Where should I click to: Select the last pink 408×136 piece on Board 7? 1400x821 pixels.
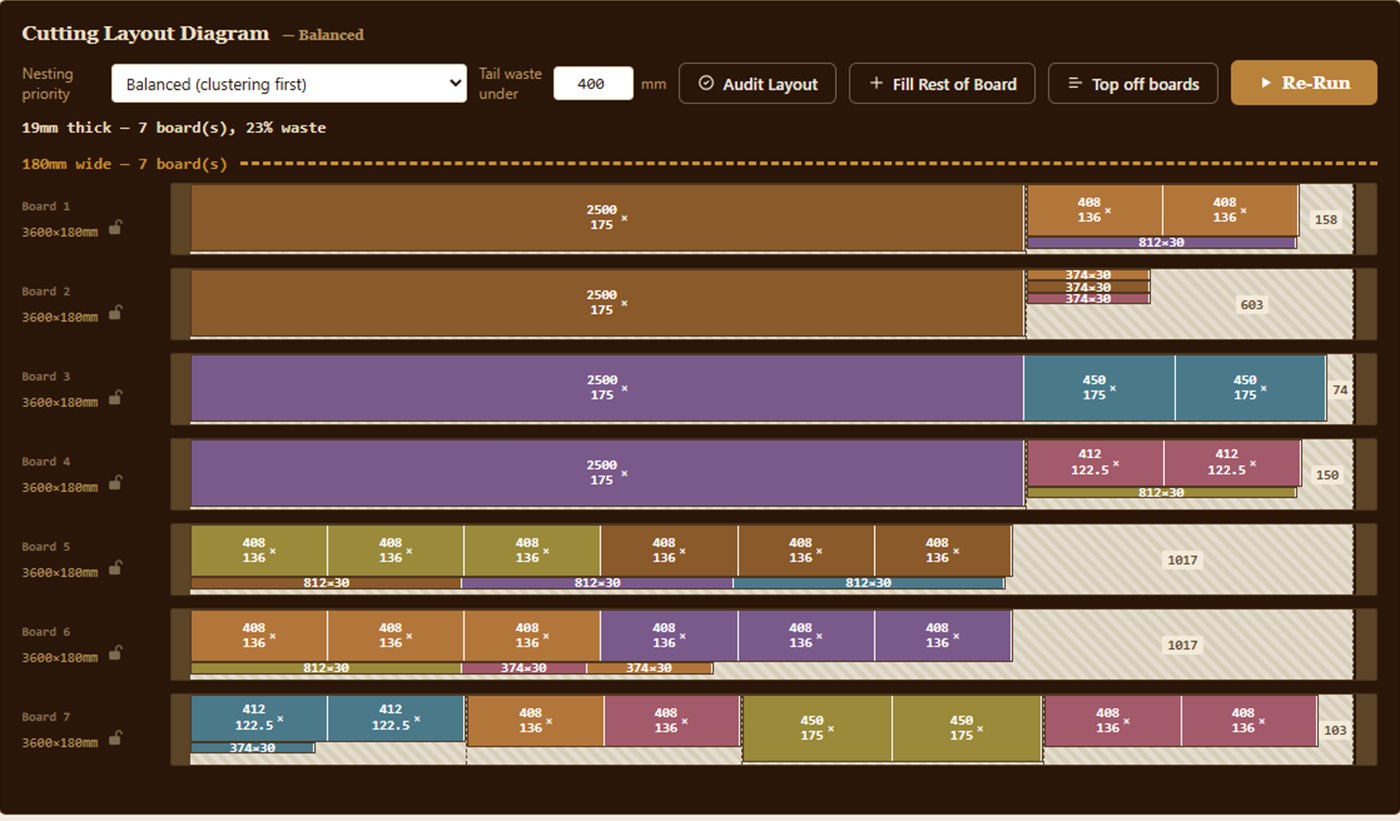(x=1249, y=720)
